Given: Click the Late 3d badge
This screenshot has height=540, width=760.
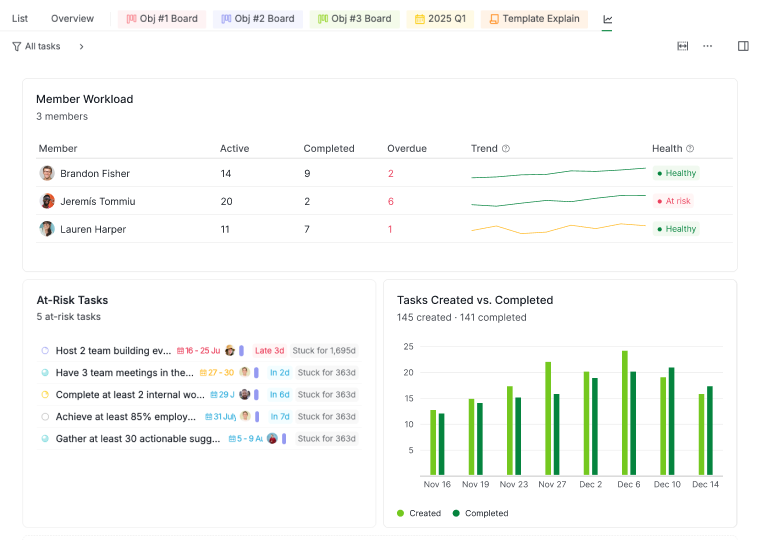Looking at the screenshot, I should 269,350.
